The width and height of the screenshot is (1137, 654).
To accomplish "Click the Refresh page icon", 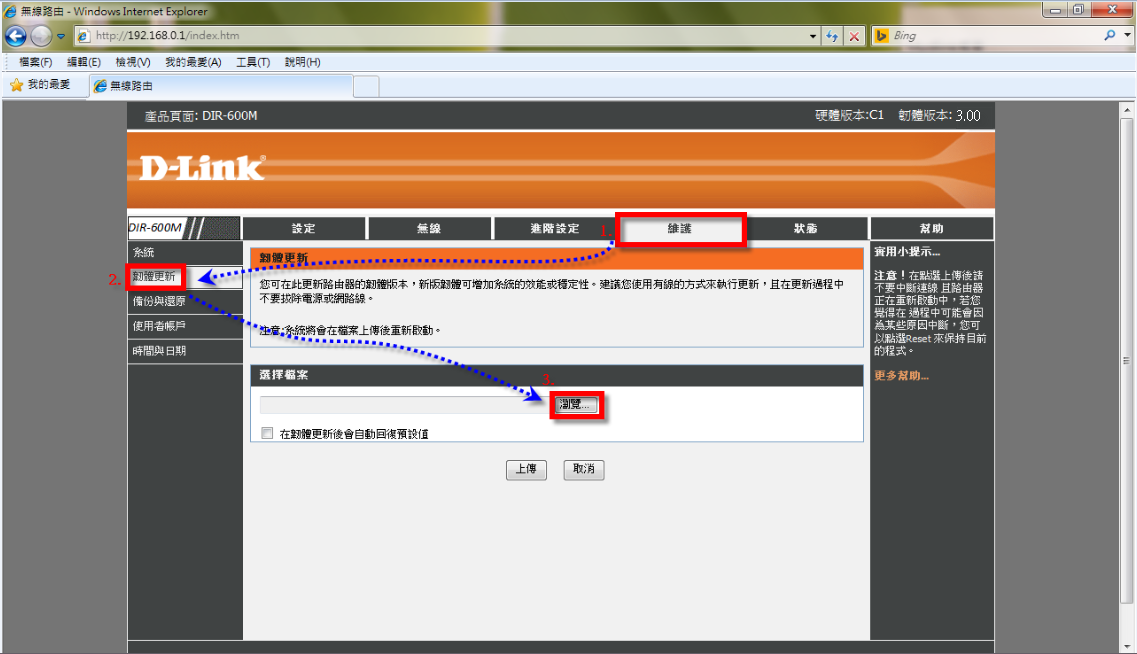I will (832, 36).
